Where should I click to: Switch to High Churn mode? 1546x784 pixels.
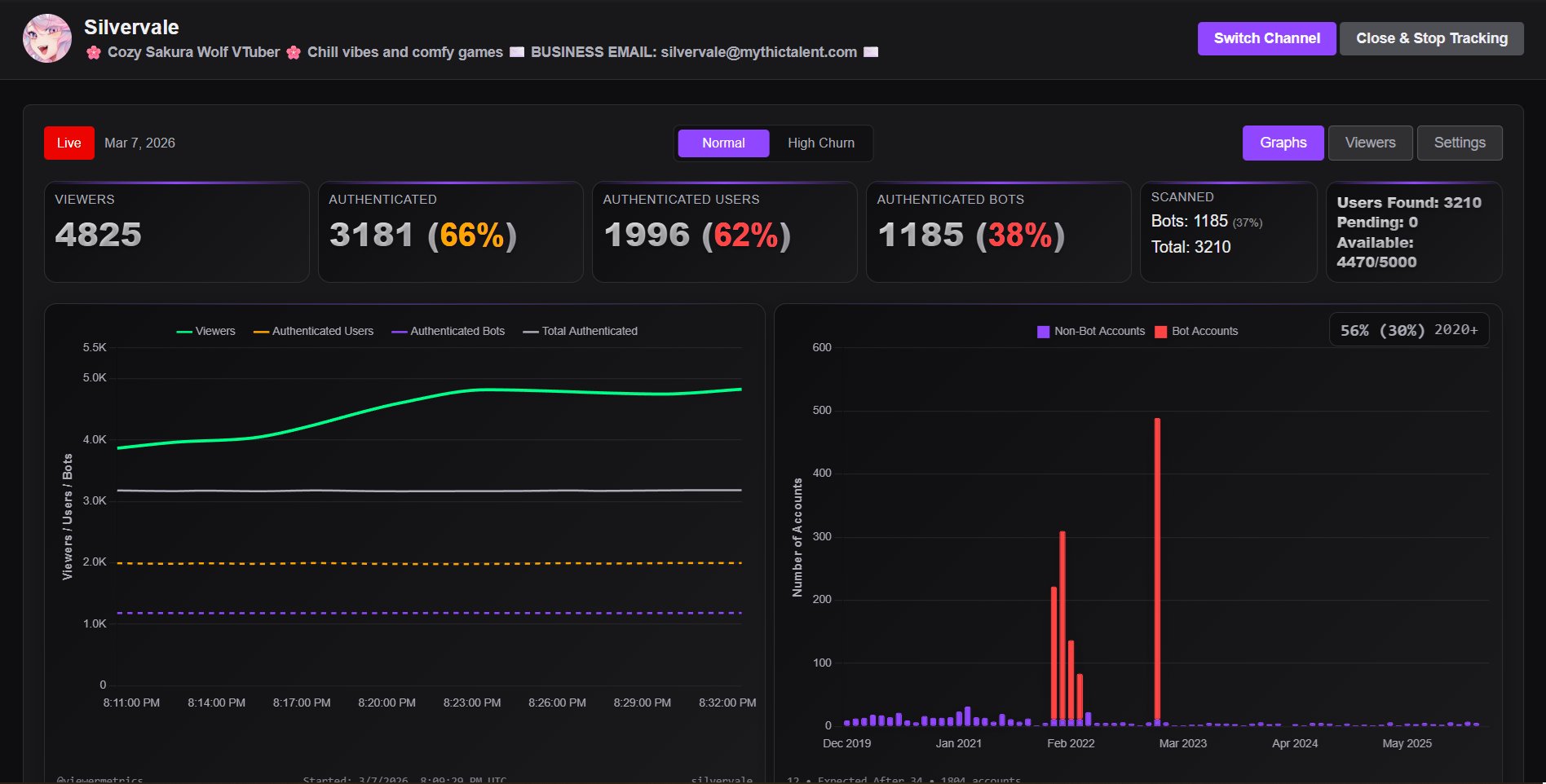tap(820, 143)
